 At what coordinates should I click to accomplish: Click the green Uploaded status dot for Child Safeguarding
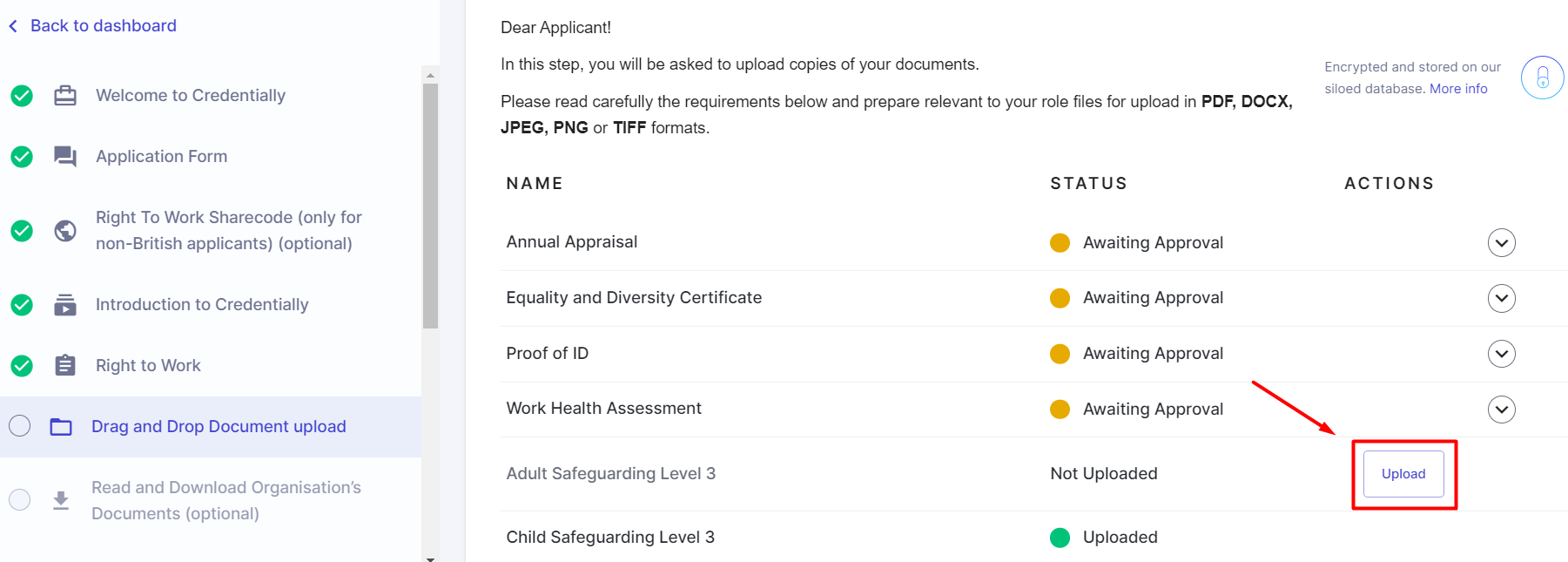coord(1060,538)
